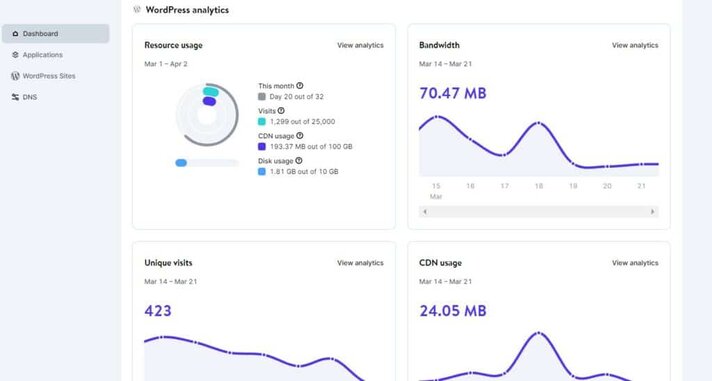The width and height of the screenshot is (712, 381).
Task: Open View analytics for Resource usage
Action: (360, 45)
